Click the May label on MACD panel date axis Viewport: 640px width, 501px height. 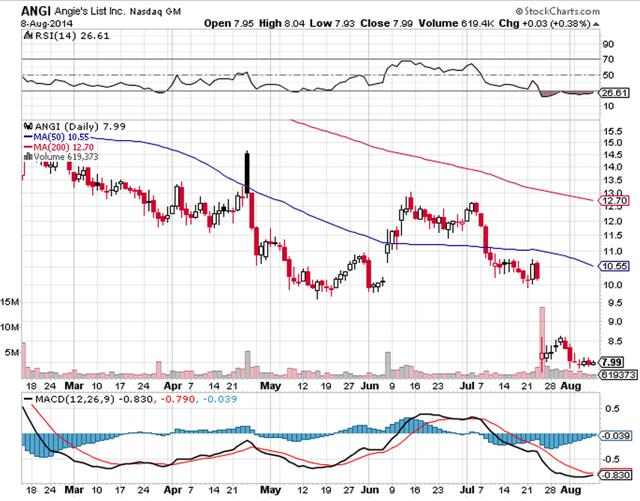(271, 490)
